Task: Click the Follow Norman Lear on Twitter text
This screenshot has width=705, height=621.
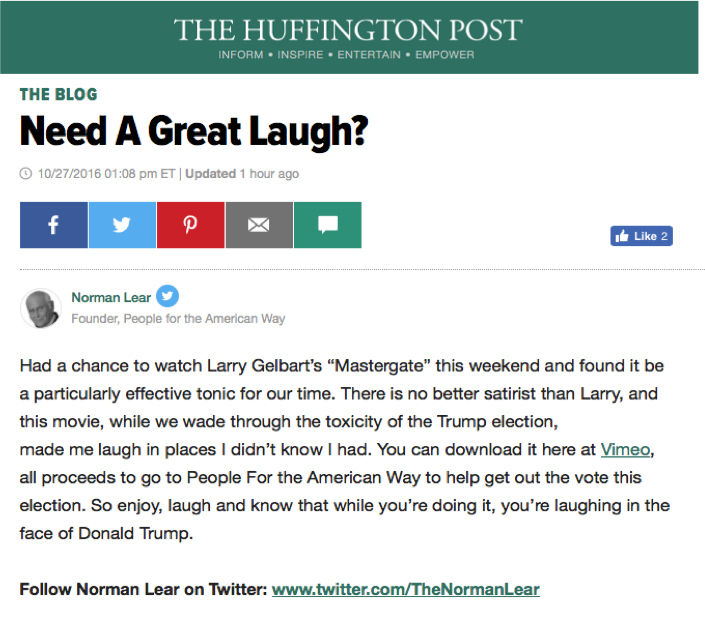Action: coord(143,589)
